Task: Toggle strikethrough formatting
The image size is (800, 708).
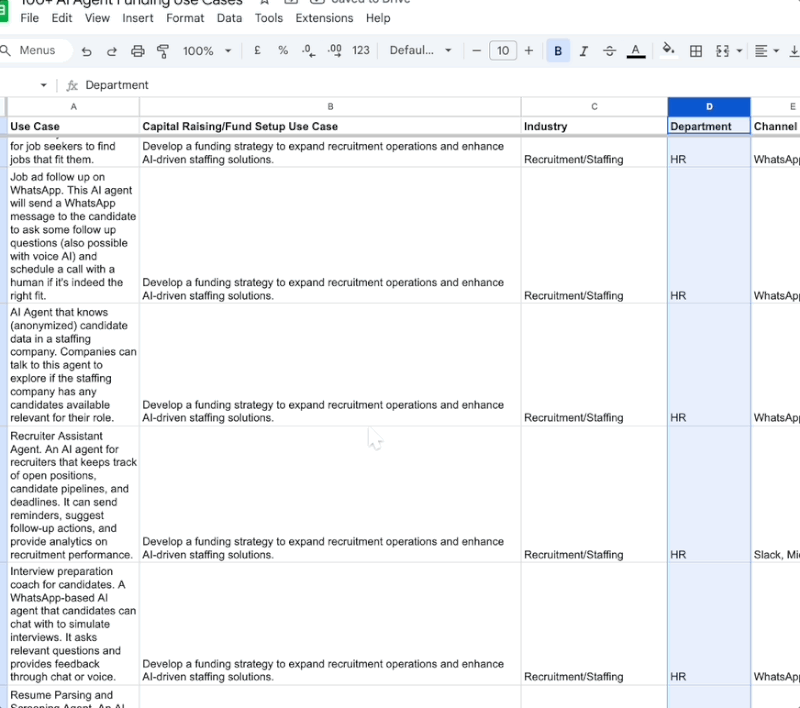Action: 609,51
